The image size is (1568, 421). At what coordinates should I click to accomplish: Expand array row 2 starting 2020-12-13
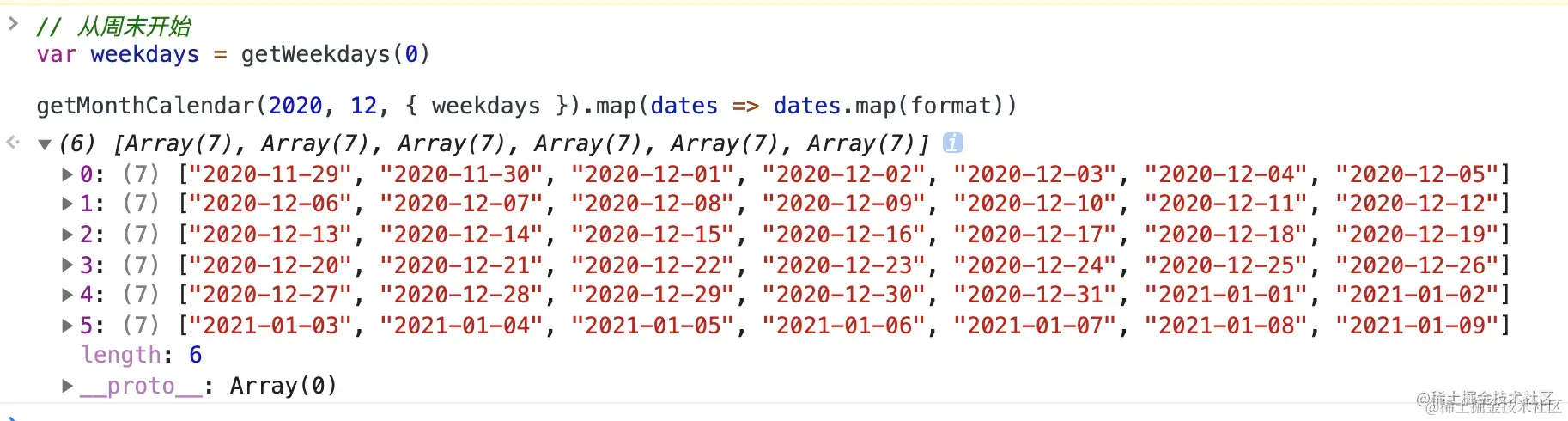tap(67, 234)
